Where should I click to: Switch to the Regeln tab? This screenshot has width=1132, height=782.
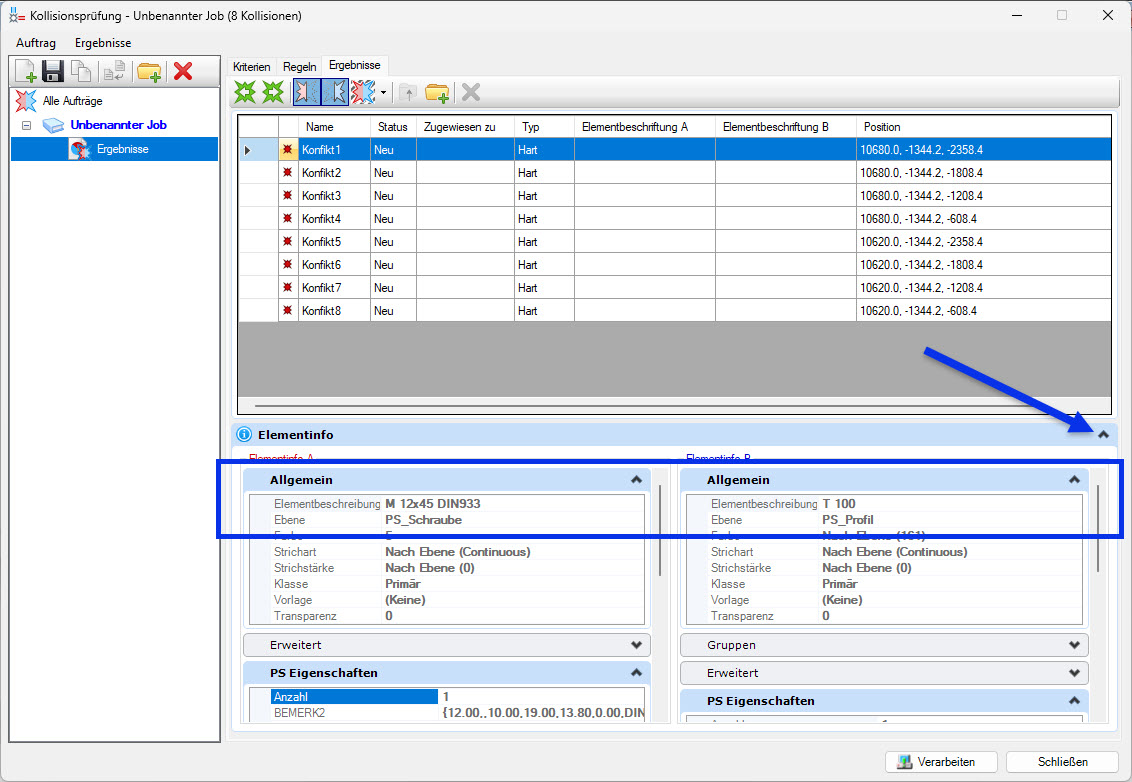click(x=300, y=66)
